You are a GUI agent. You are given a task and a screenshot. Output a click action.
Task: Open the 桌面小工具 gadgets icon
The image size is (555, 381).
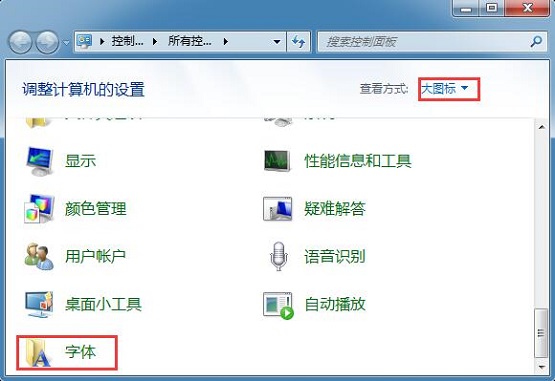tap(39, 304)
